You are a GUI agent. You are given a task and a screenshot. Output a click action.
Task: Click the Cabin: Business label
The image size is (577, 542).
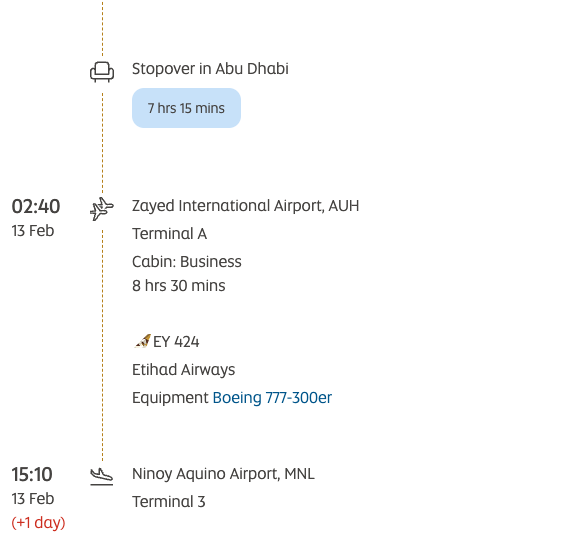[187, 262]
